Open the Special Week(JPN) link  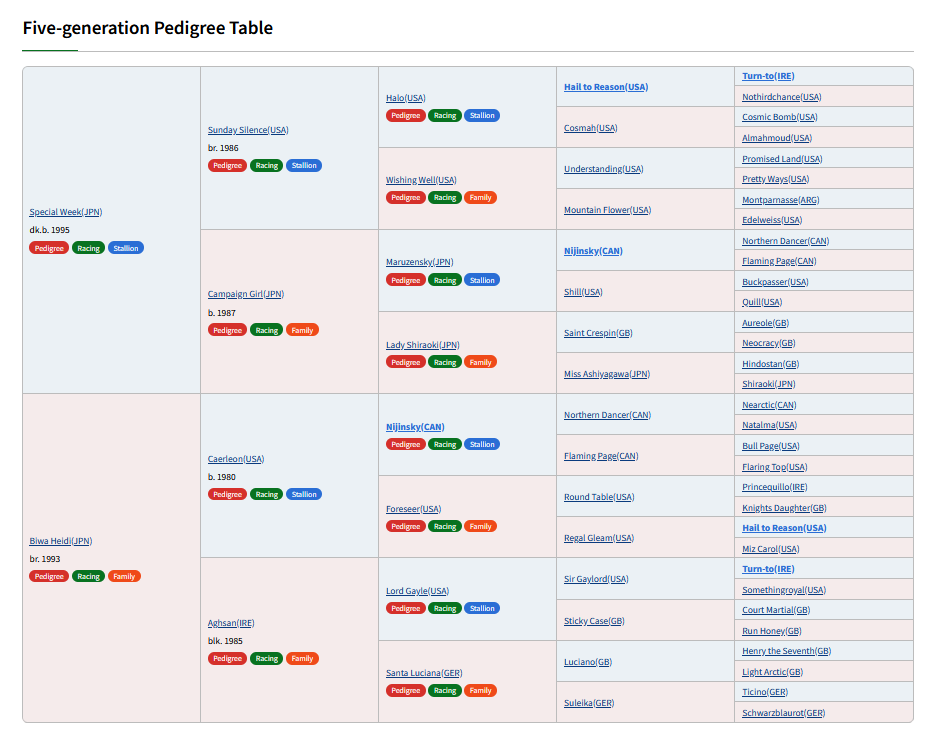coord(66,212)
